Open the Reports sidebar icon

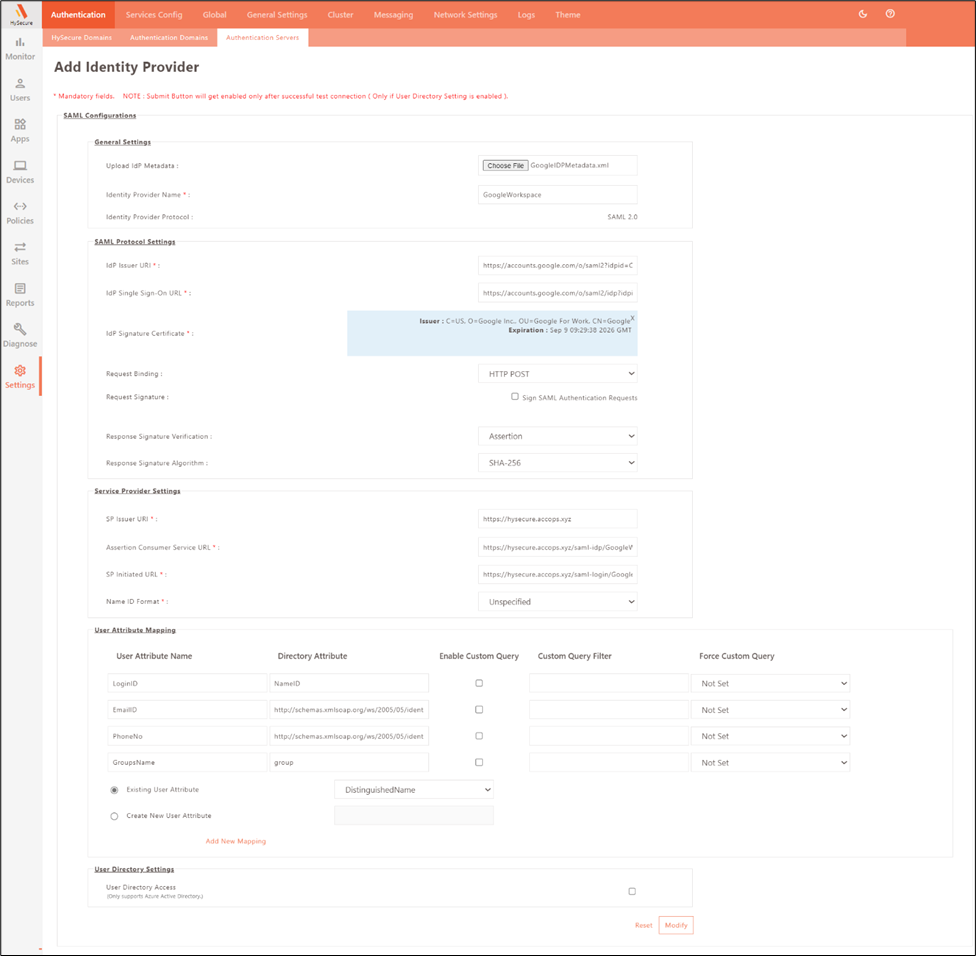point(20,294)
